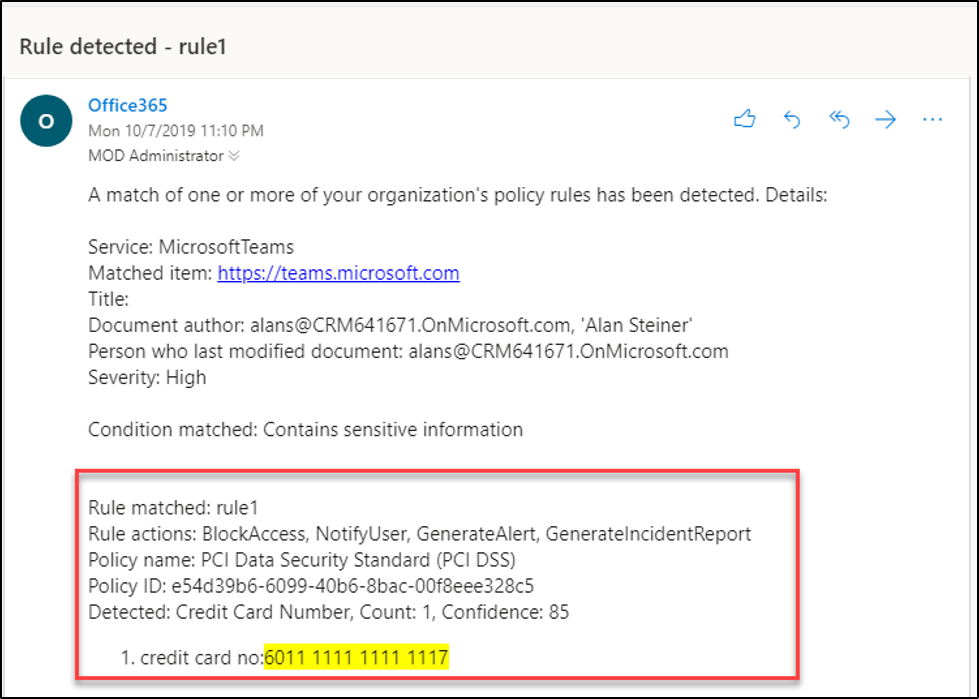
Task: Open the more actions ellipsis menu
Action: point(932,120)
